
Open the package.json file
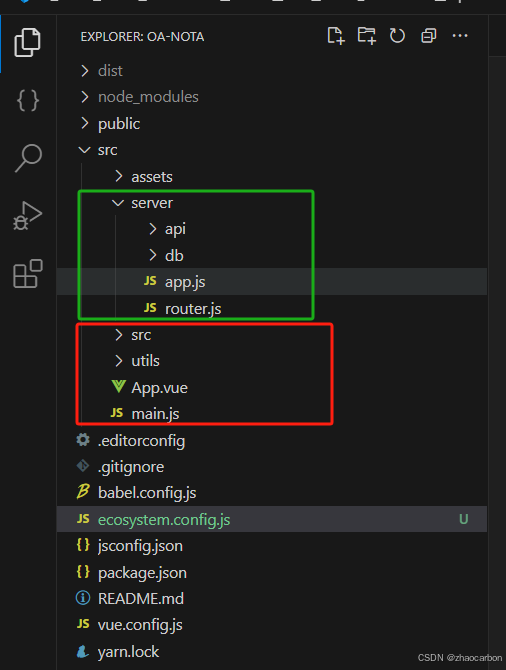pos(272,572)
